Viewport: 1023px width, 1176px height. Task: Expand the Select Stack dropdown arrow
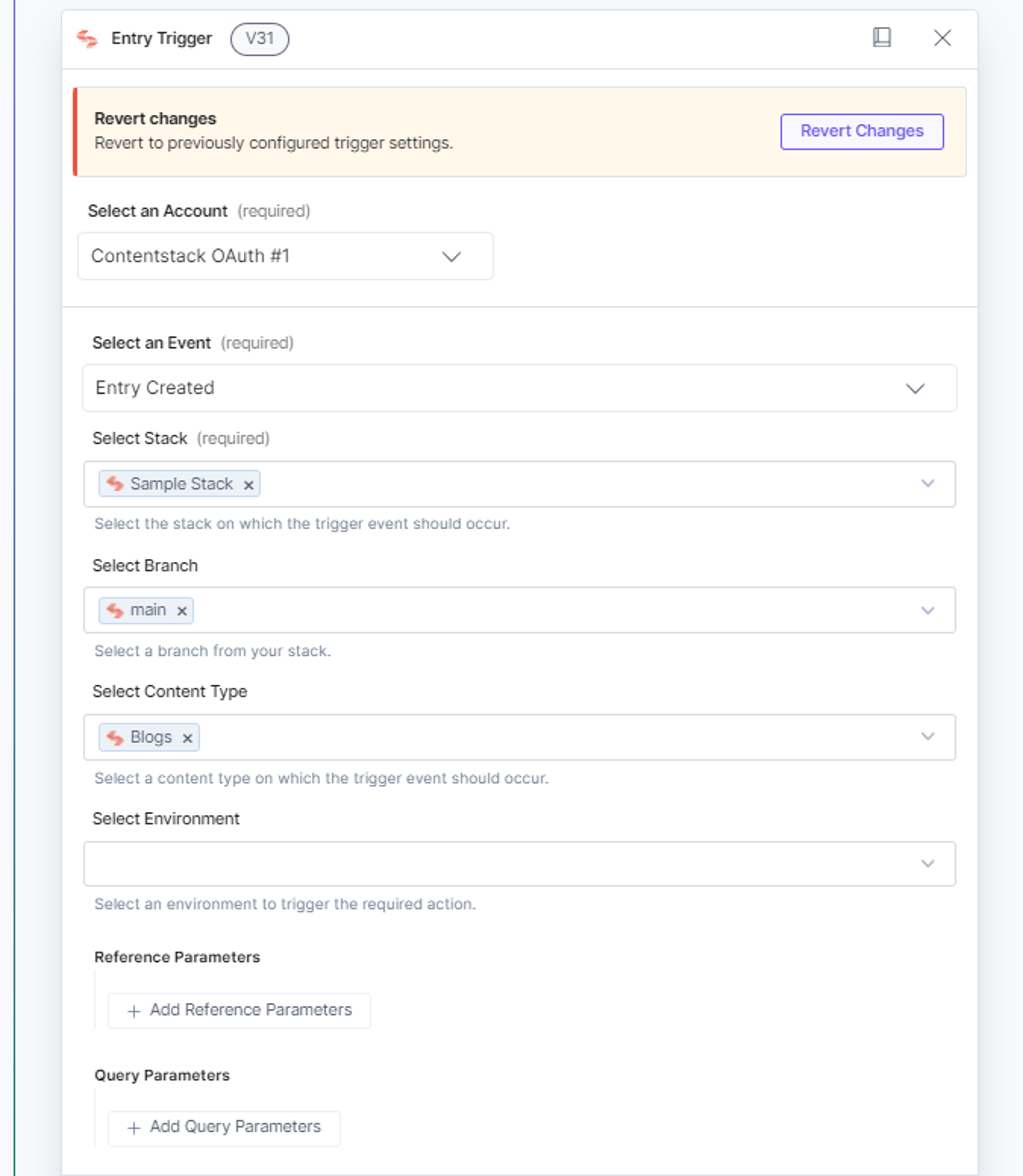pos(928,484)
